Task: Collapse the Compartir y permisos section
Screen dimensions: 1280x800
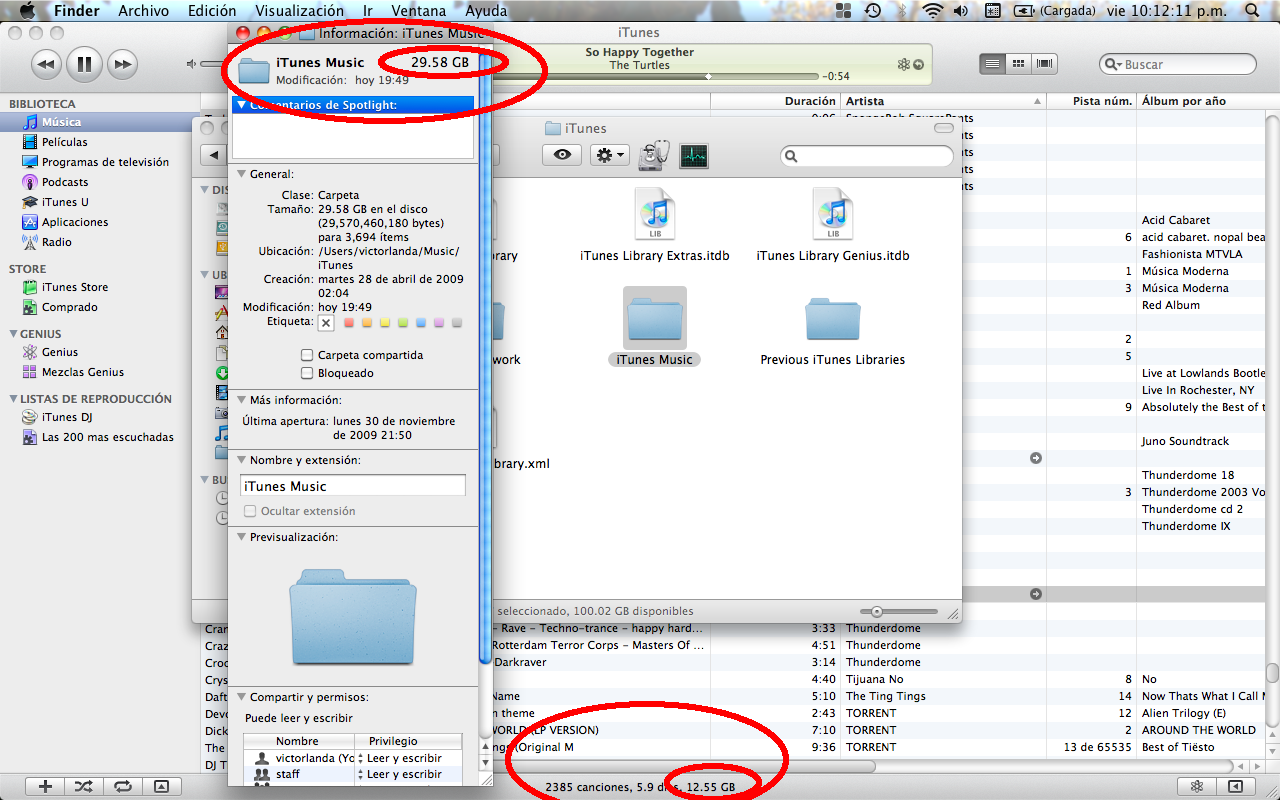Action: click(x=241, y=697)
